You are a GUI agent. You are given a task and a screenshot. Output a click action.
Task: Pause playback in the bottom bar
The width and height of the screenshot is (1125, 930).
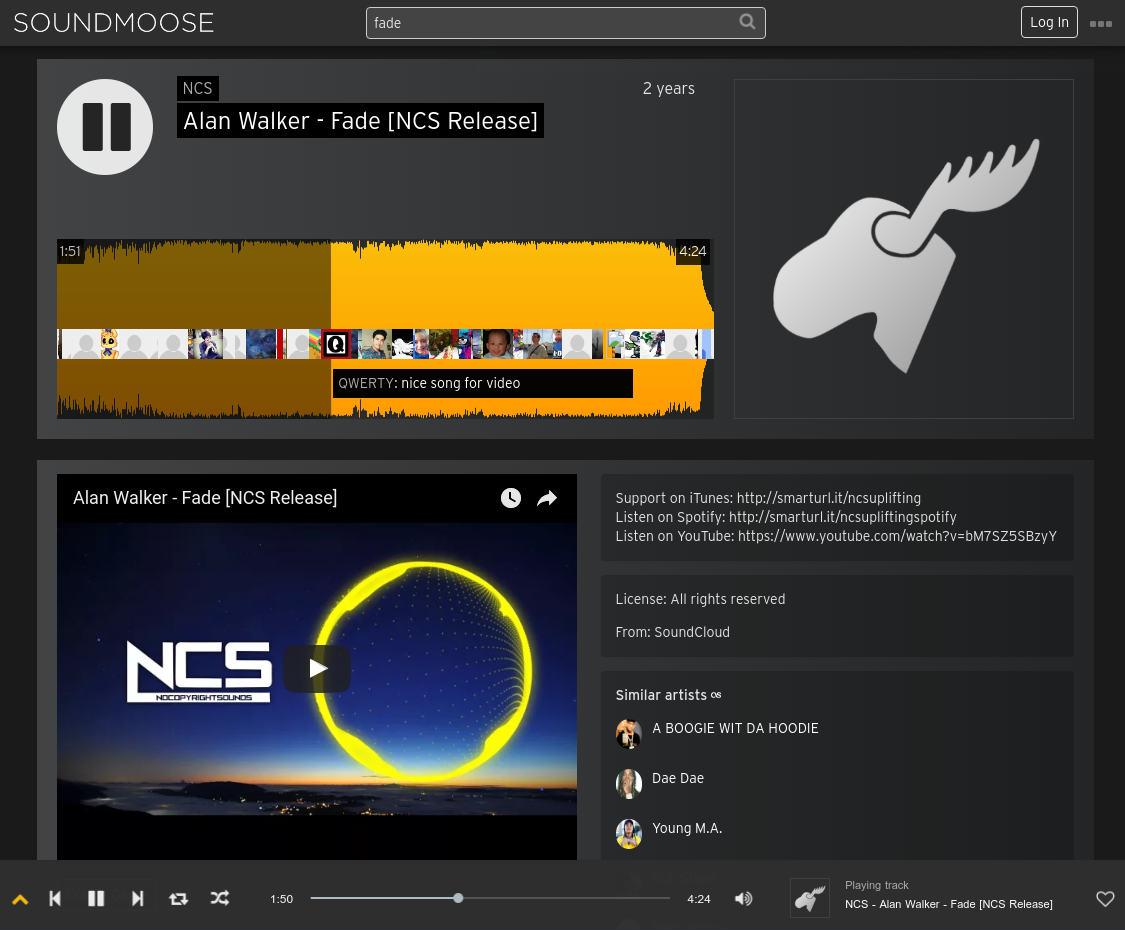pyautogui.click(x=96, y=898)
